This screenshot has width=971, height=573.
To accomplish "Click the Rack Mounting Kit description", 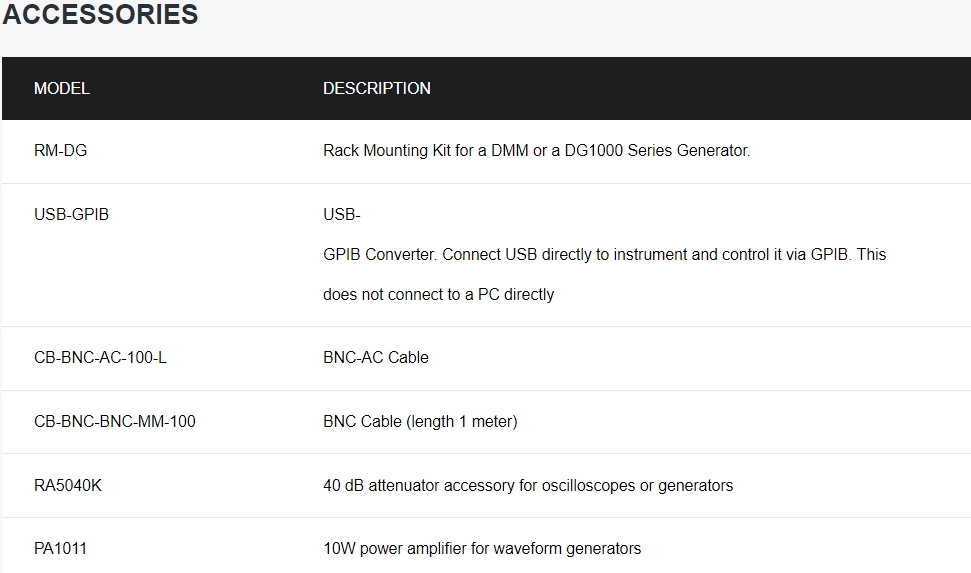I will [x=536, y=151].
